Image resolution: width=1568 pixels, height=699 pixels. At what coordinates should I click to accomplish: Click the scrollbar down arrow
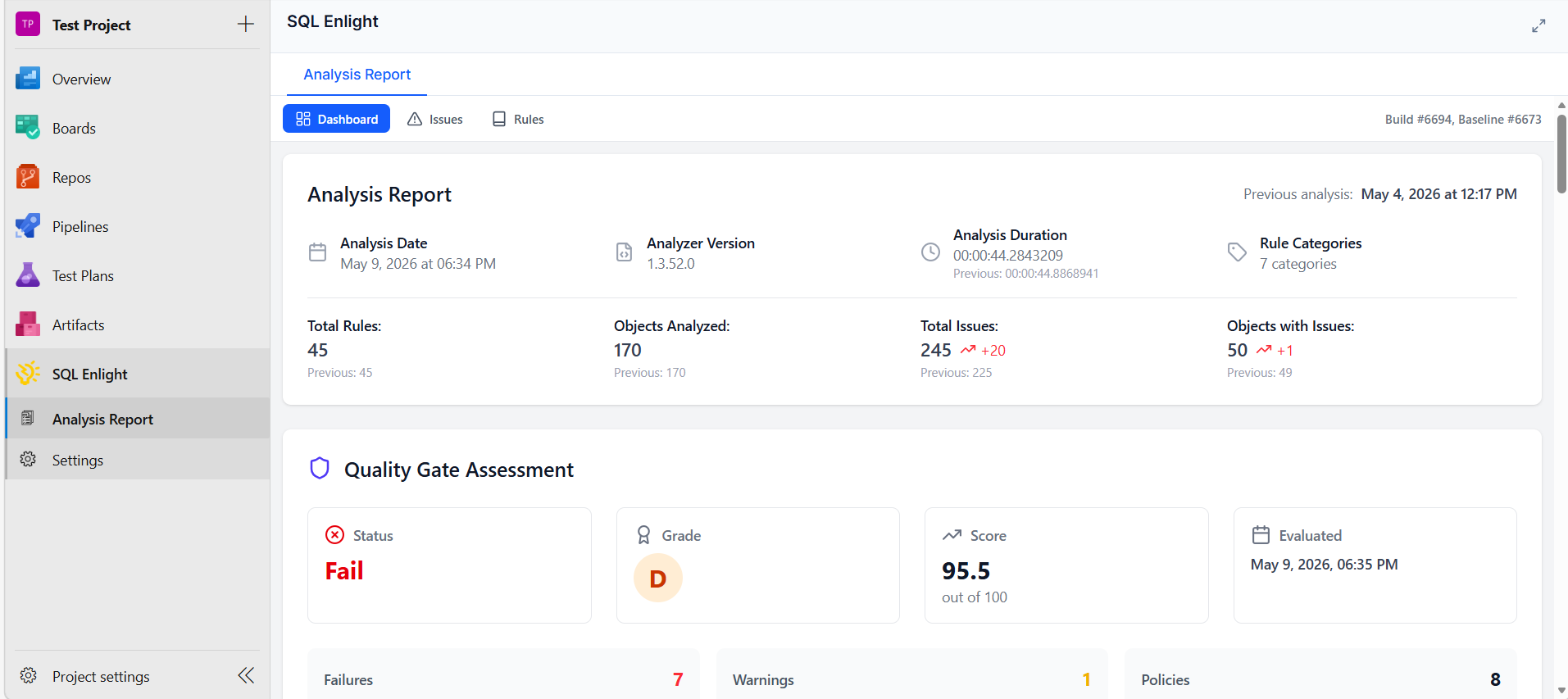(1561, 691)
